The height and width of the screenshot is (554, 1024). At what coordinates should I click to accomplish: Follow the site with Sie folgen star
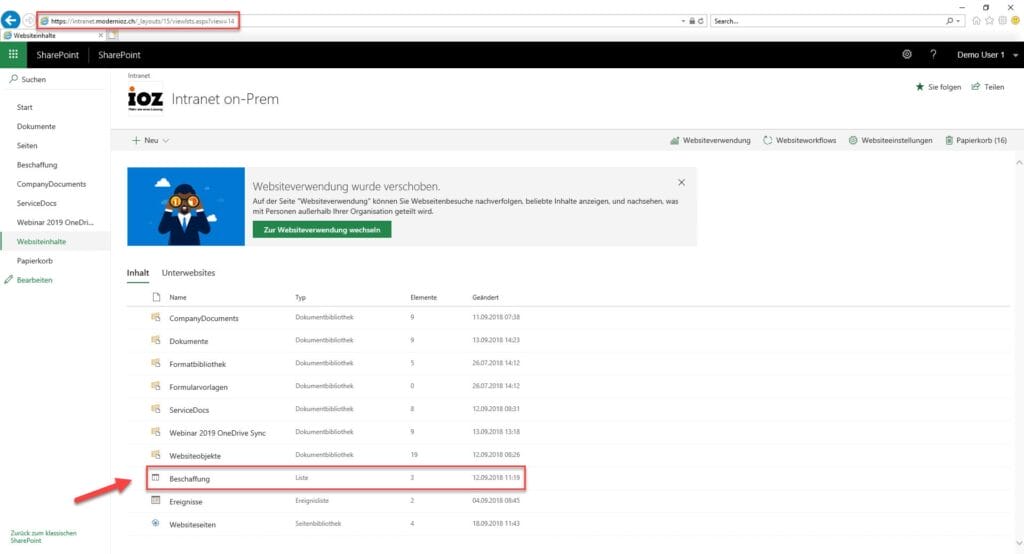tap(938, 87)
